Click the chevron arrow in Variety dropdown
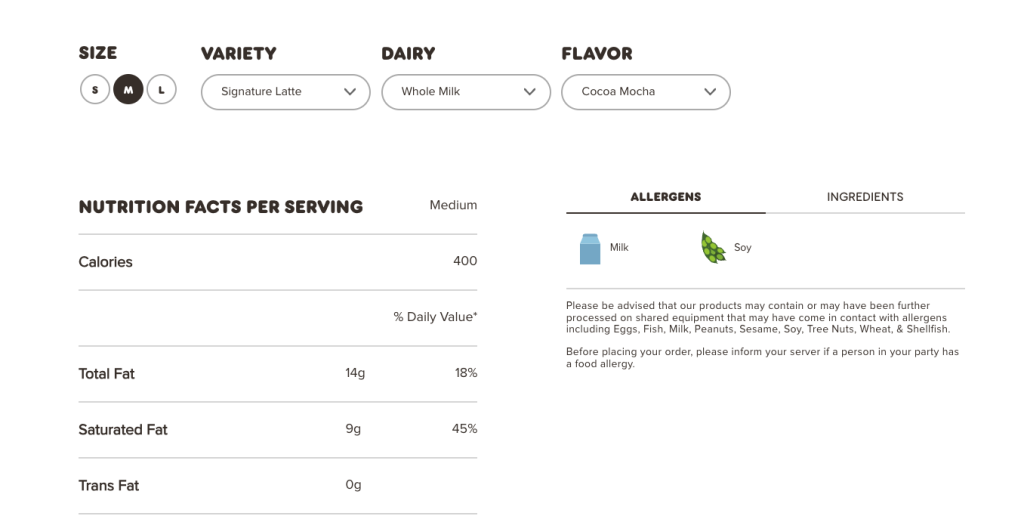Viewport: 1024px width, 516px height. click(x=350, y=92)
